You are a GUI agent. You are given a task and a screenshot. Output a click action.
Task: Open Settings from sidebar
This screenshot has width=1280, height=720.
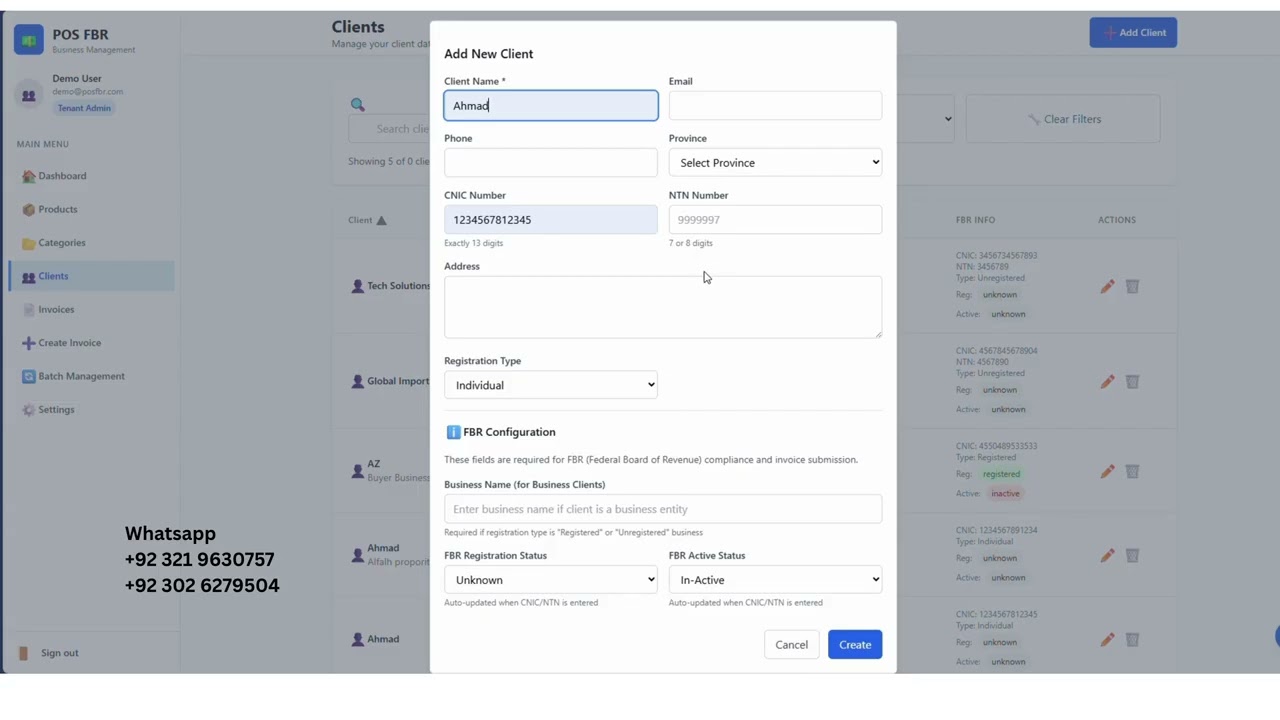point(92,410)
